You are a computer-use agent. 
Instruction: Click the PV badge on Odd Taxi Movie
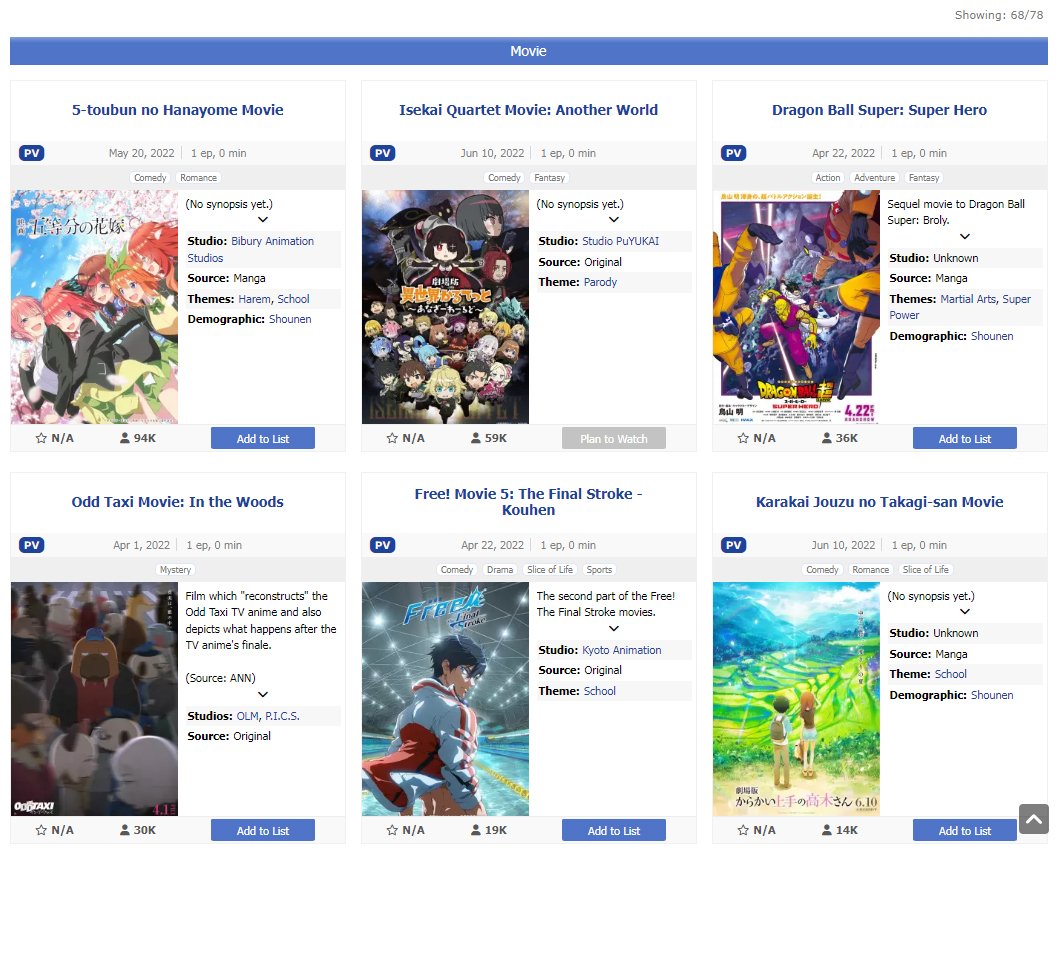pyautogui.click(x=32, y=545)
